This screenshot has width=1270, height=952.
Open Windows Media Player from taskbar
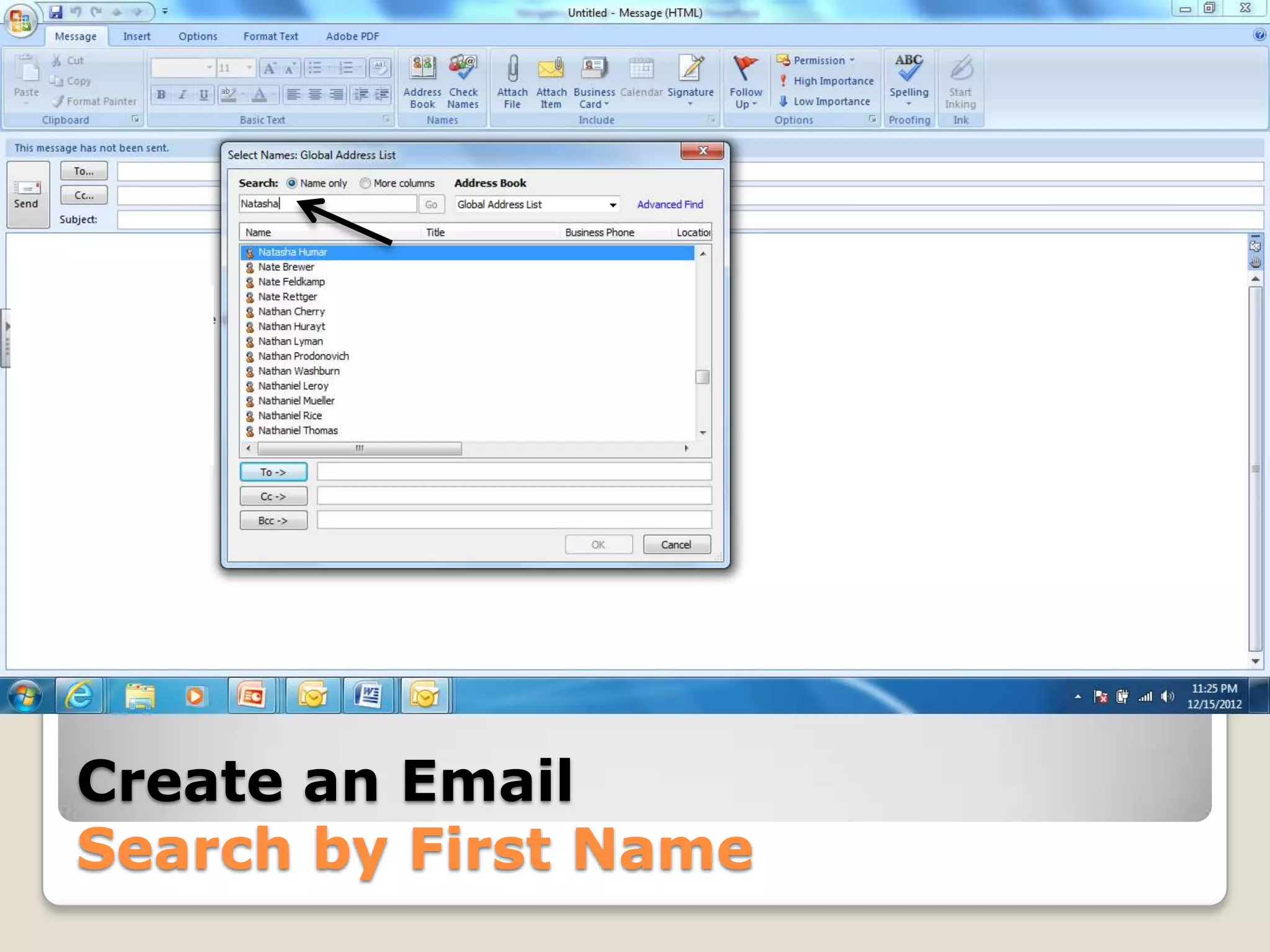195,696
